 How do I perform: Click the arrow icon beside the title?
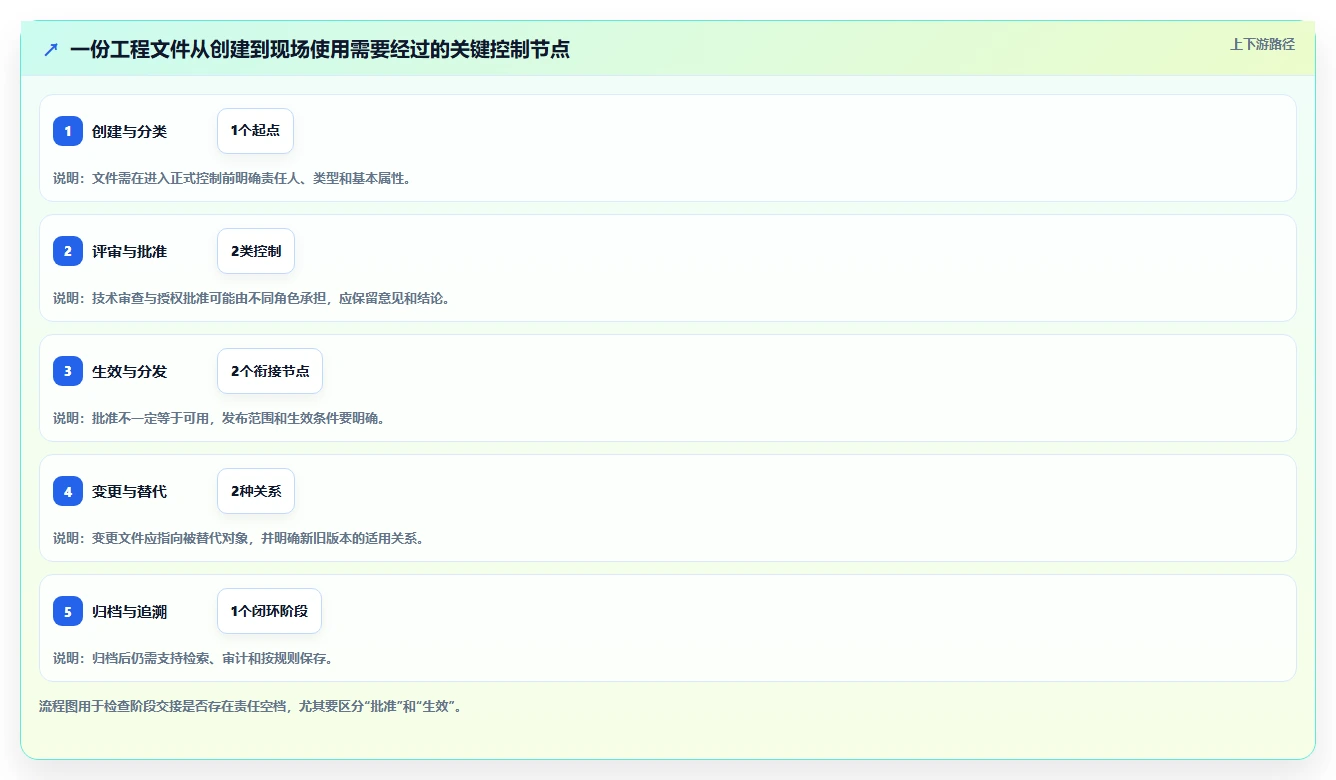[51, 49]
